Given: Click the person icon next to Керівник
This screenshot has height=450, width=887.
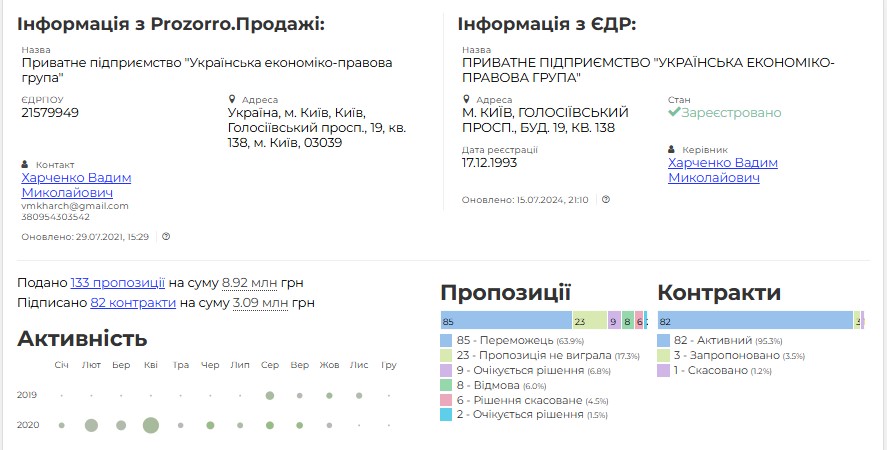Looking at the screenshot, I should (671, 149).
